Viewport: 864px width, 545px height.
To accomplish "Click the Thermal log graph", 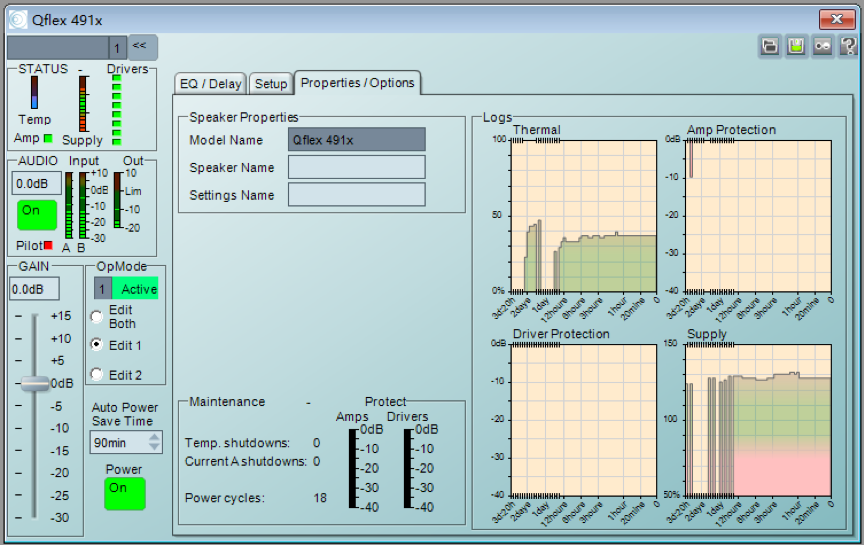I will [x=584, y=215].
